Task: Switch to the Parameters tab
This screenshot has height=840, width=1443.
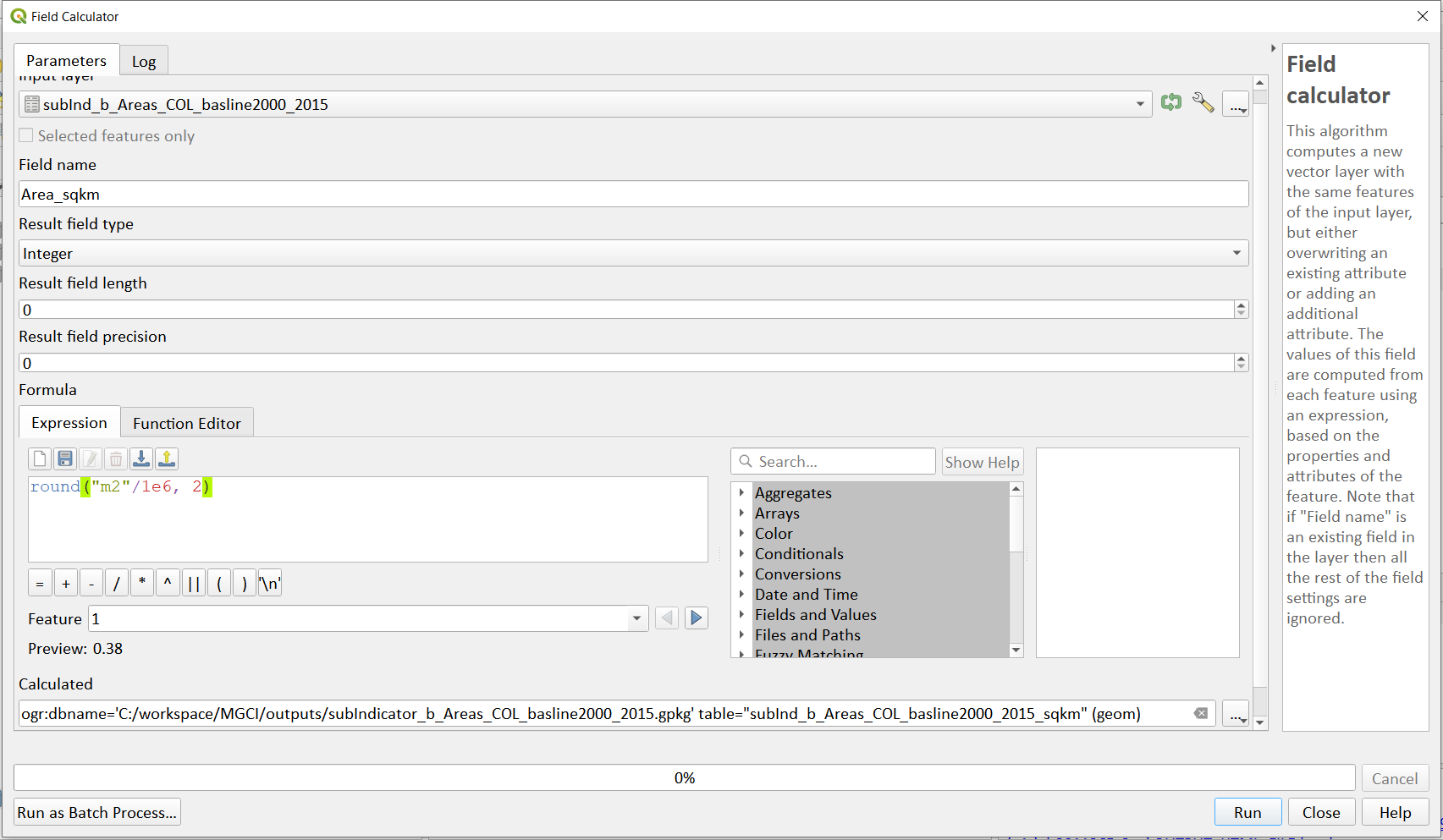Action: tap(66, 60)
